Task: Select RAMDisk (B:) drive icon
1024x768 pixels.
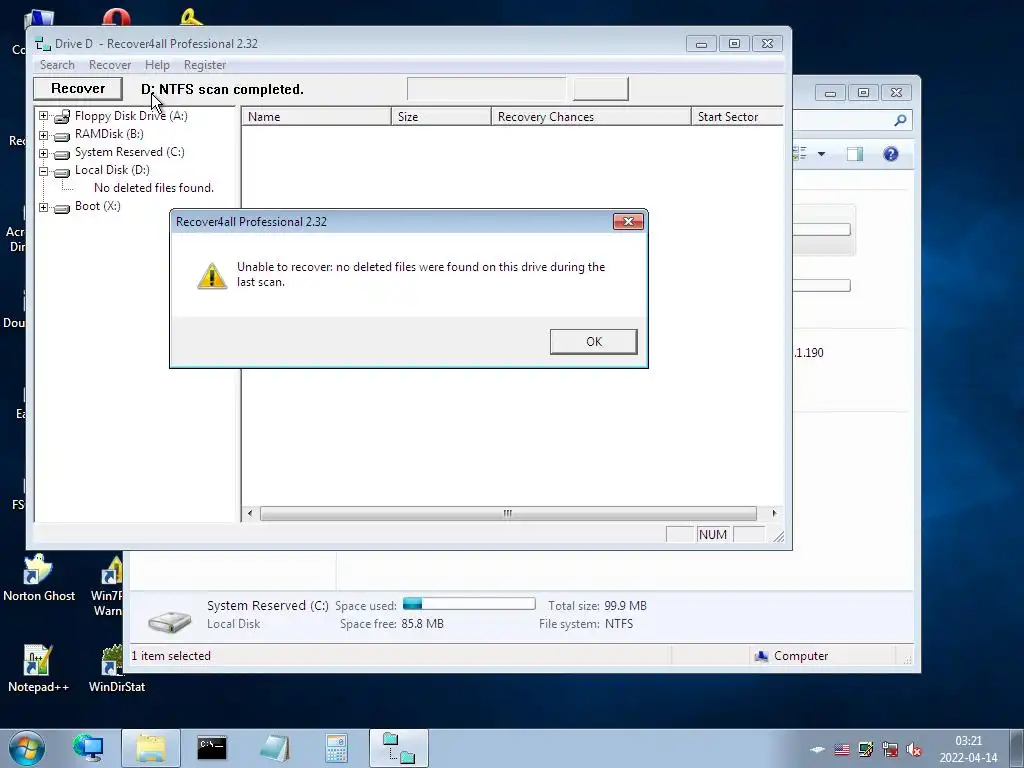Action: coord(62,136)
